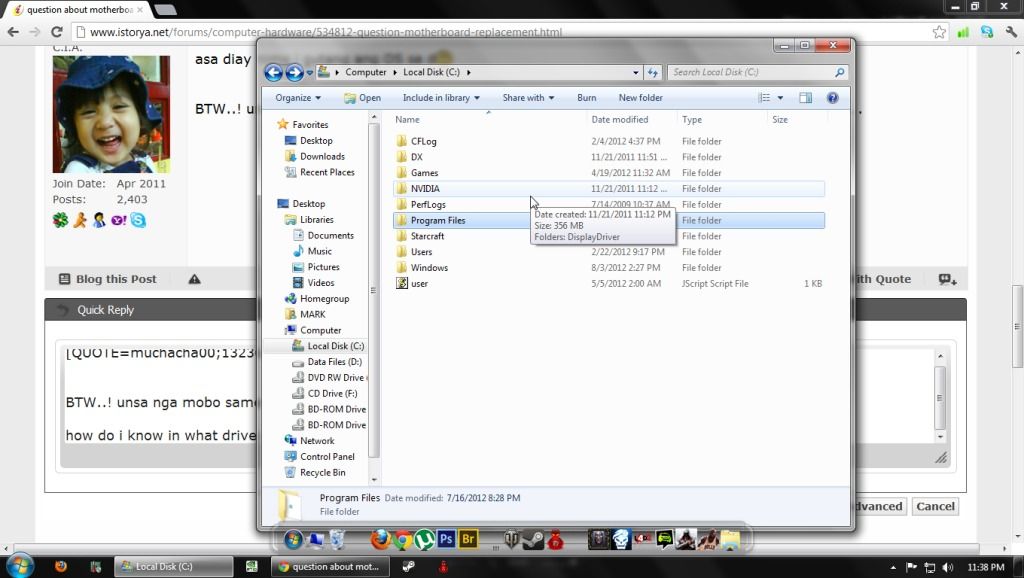Open Videos library in navigation pane
1024x578 pixels.
click(321, 283)
